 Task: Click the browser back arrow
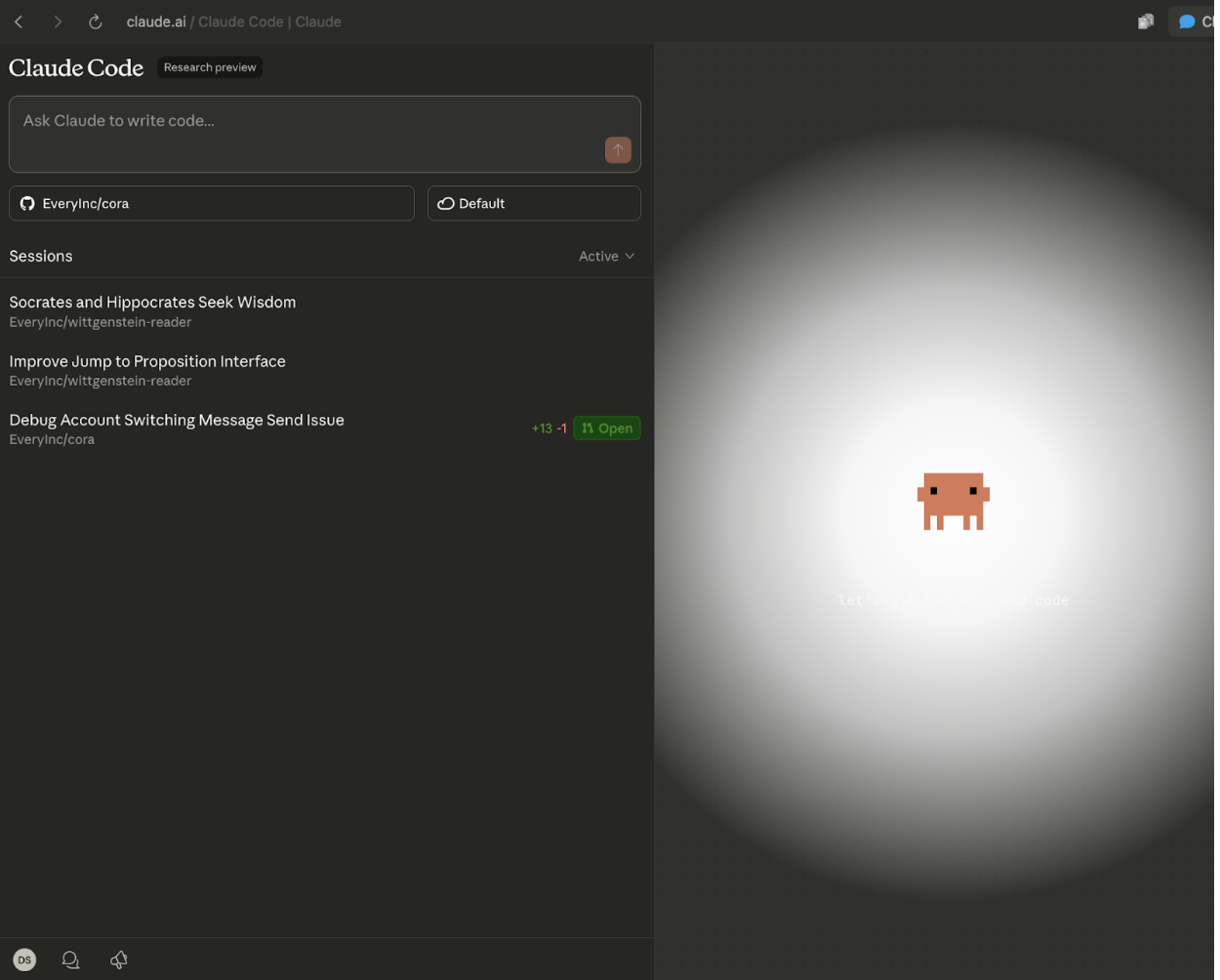19,21
